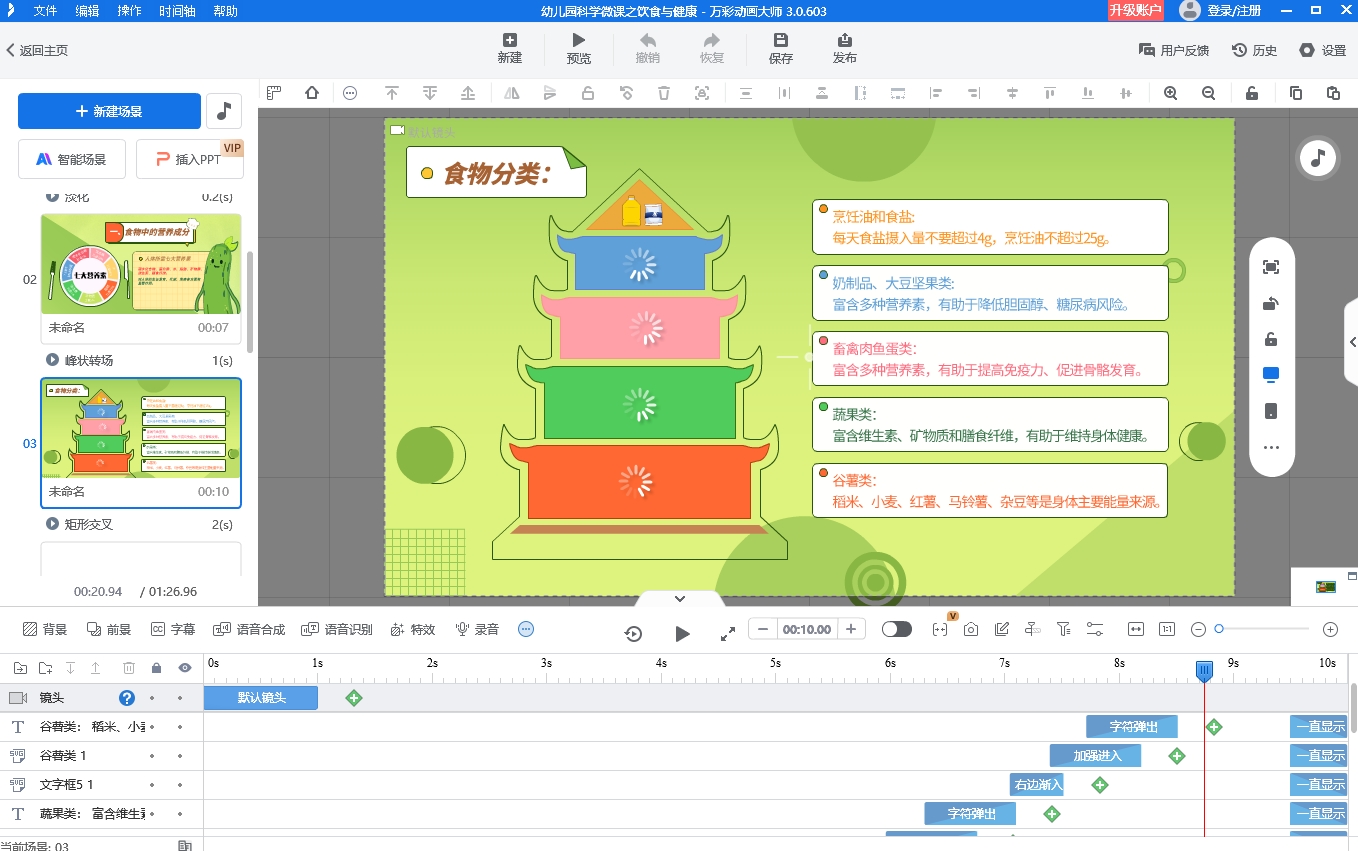Open the 编辑 menu
The width and height of the screenshot is (1358, 851).
(x=87, y=11)
